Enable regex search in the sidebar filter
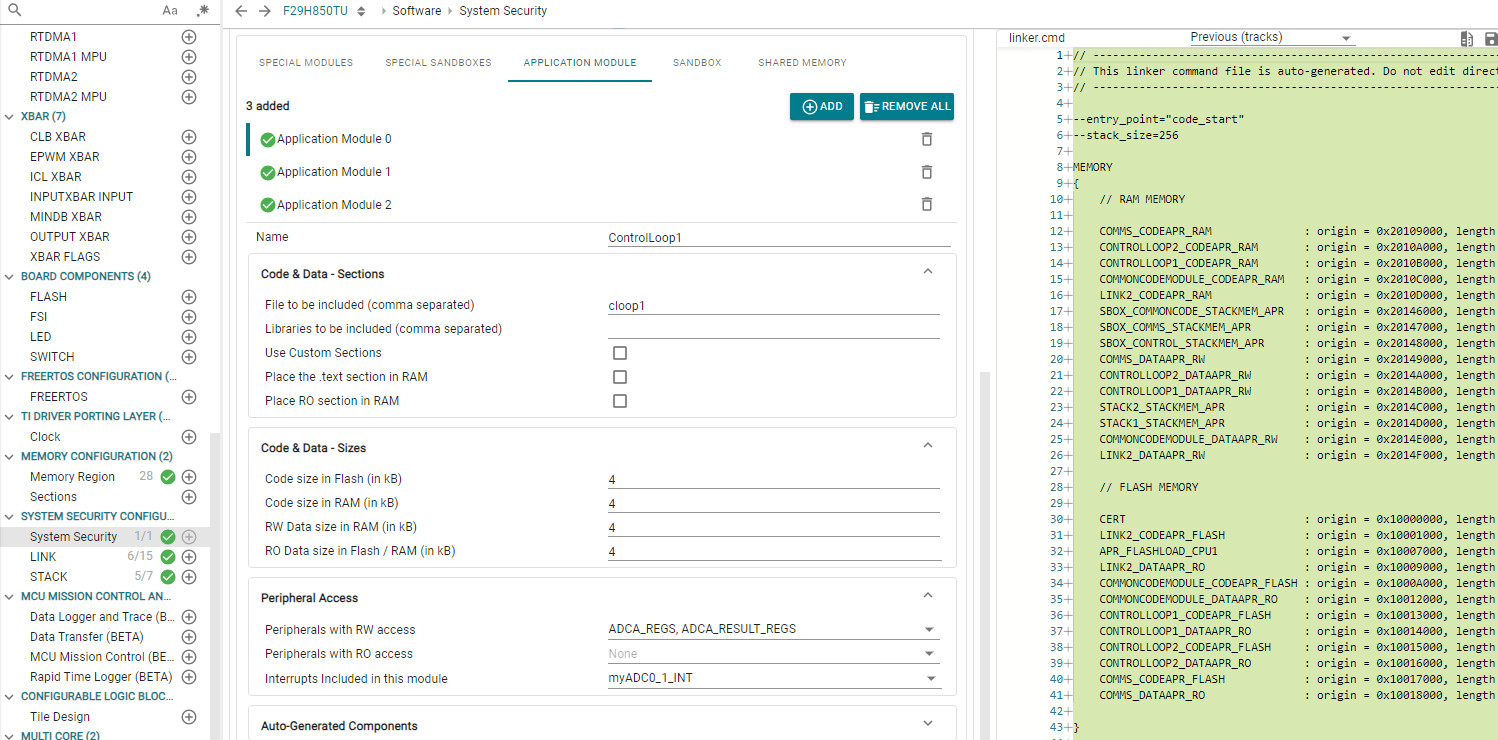 [203, 11]
